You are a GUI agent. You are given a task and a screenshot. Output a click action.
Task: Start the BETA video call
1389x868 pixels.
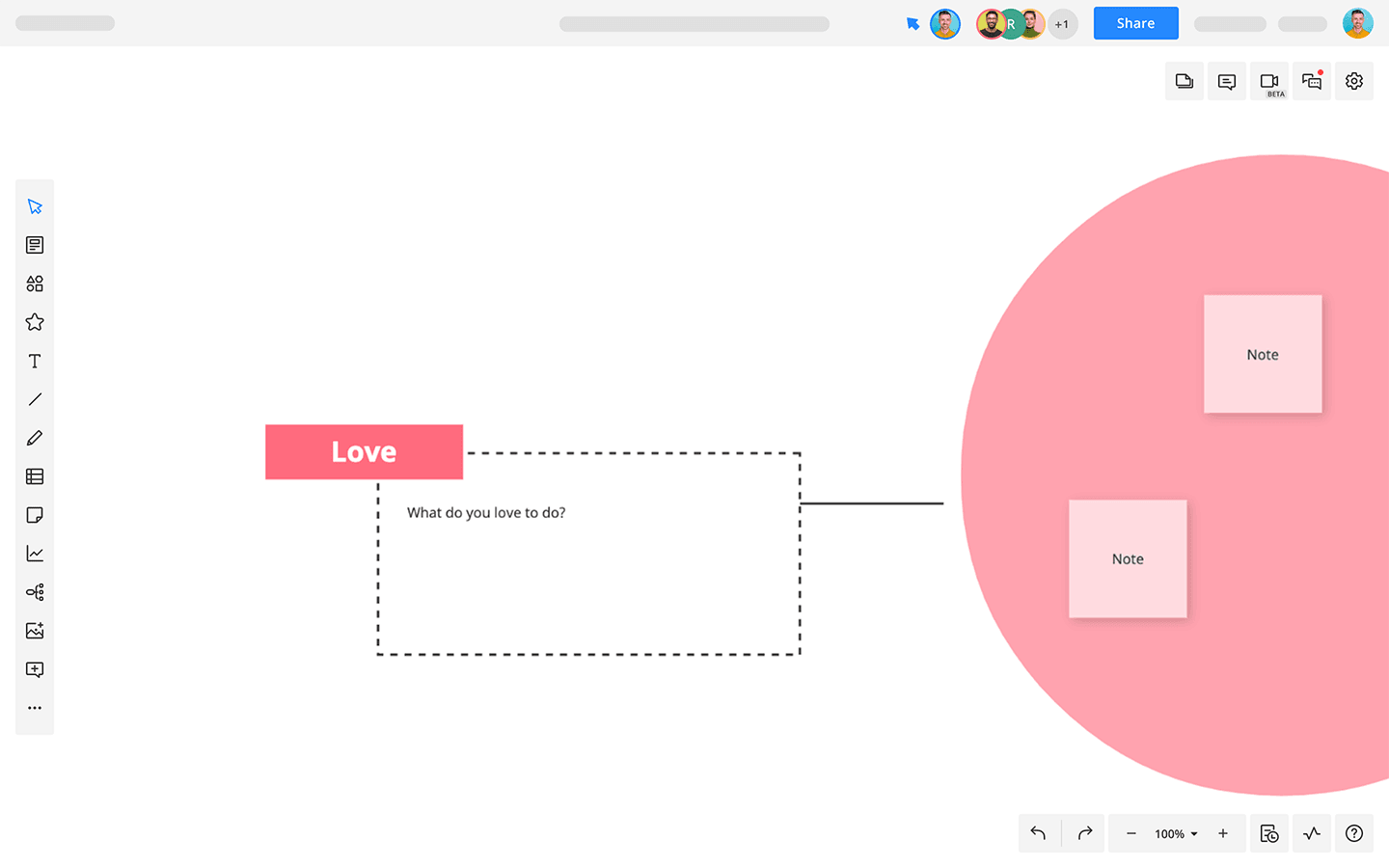pos(1269,81)
